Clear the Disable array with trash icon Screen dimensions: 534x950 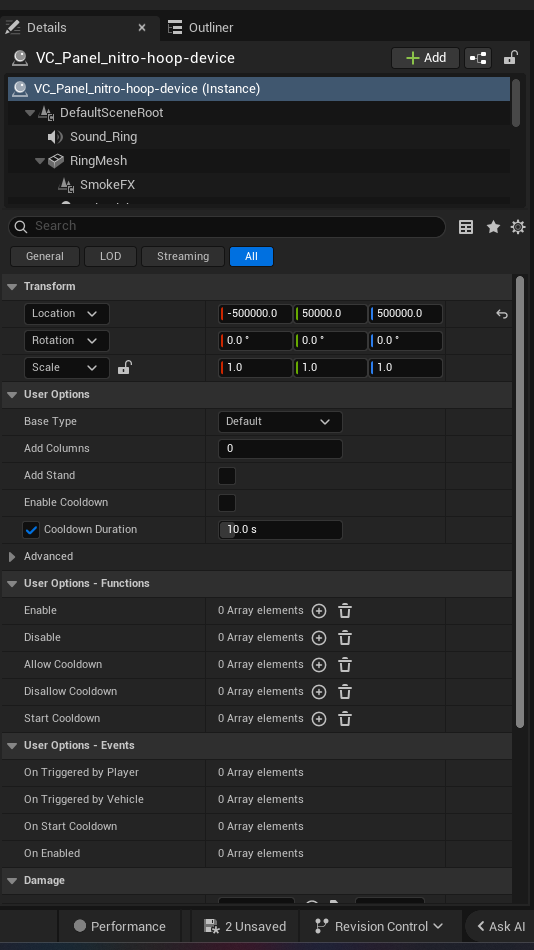345,638
